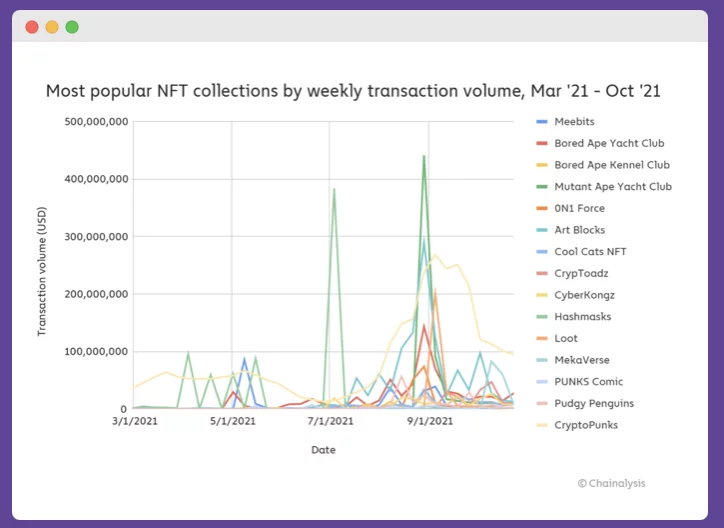Click the CryptoPunks legend label

(586, 425)
